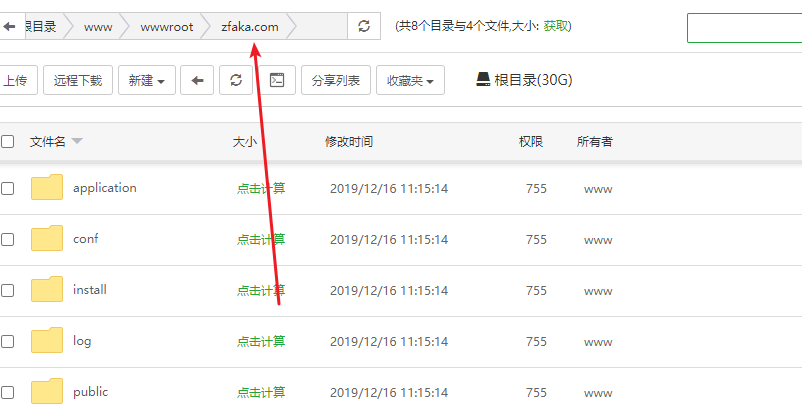
Task: Click 点击计算 for the application folder
Action: click(x=261, y=189)
